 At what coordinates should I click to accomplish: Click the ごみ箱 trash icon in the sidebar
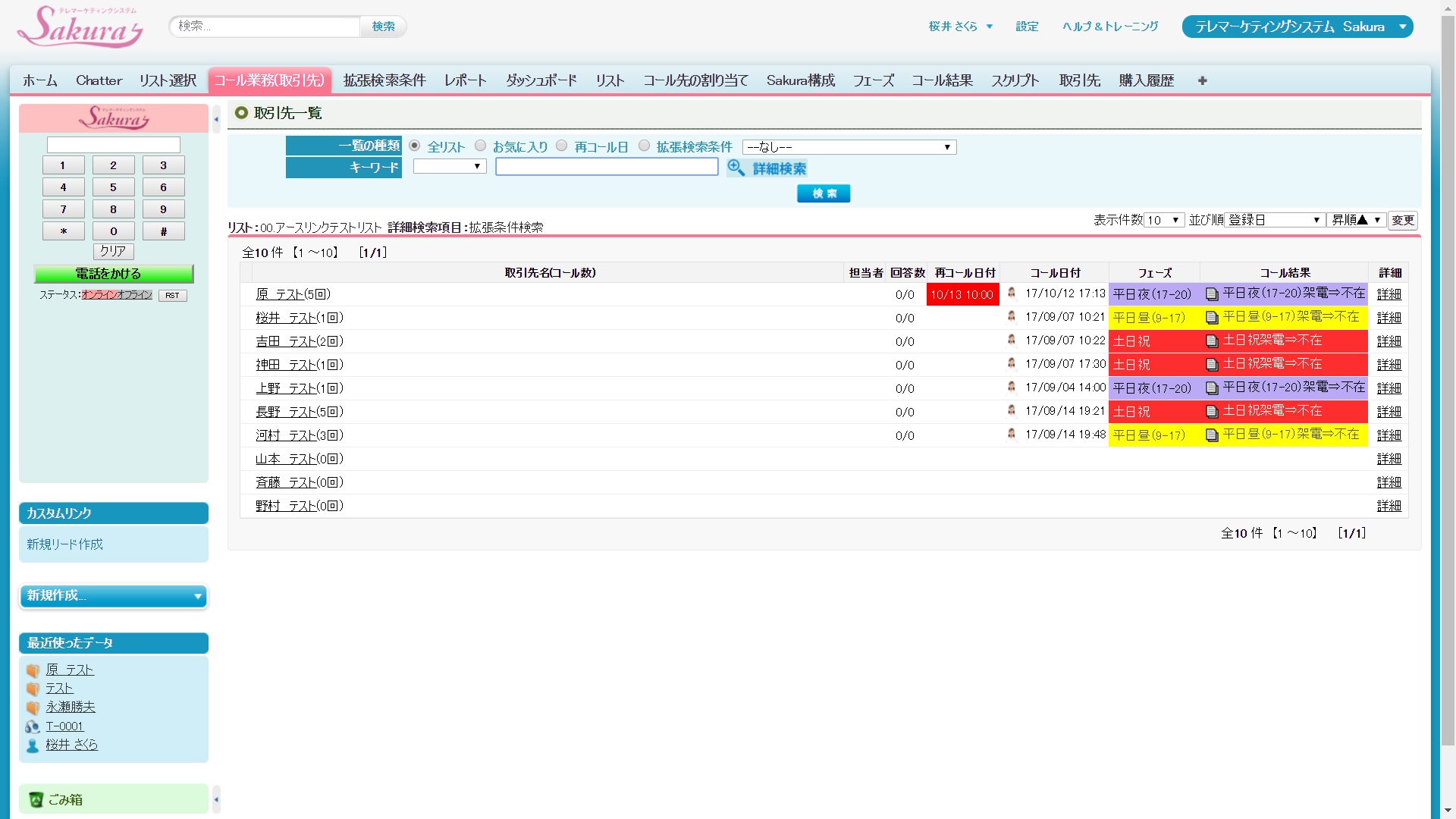coord(36,799)
